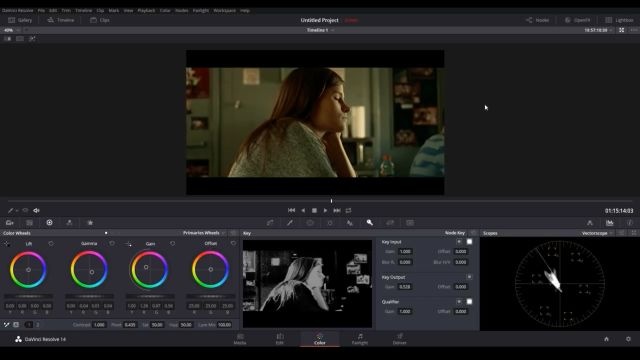The height and width of the screenshot is (360, 640).
Task: Toggle Qualifier matte white box
Action: click(469, 301)
